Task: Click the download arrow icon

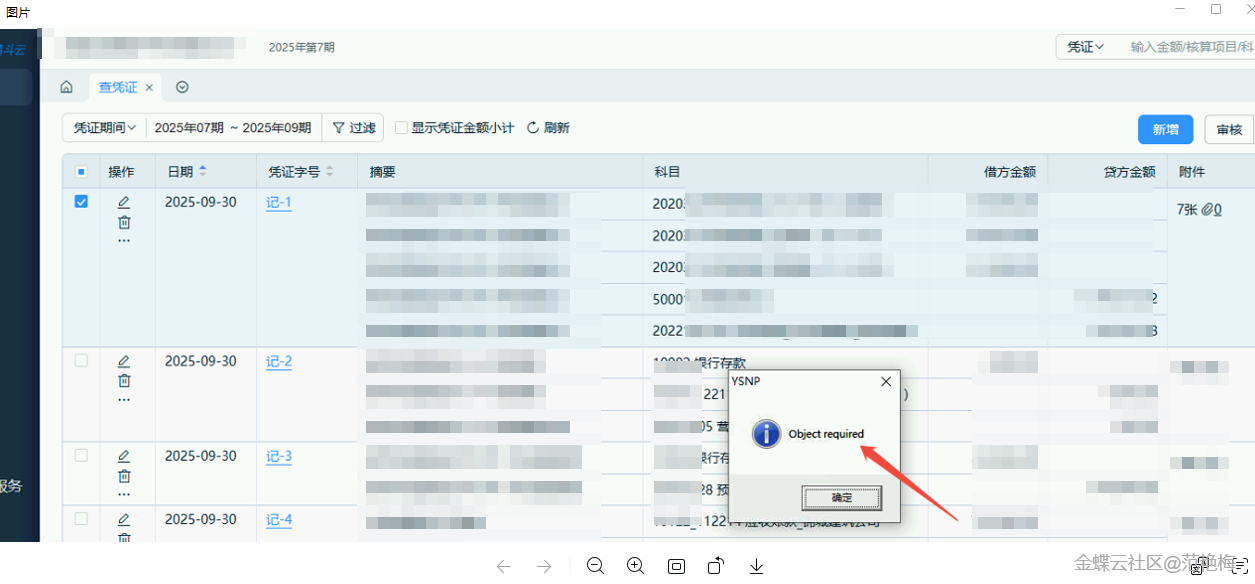Action: click(x=756, y=566)
